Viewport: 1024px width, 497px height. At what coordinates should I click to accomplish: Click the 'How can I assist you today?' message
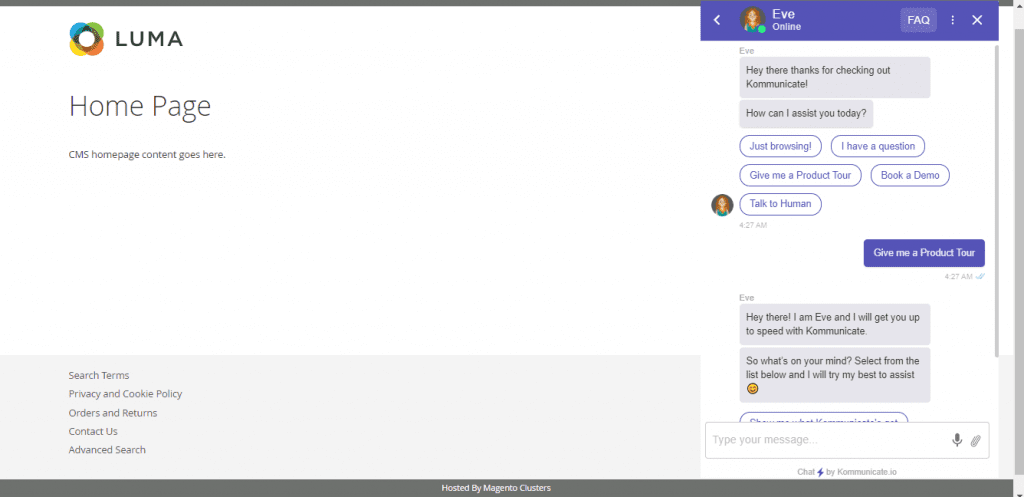point(807,114)
